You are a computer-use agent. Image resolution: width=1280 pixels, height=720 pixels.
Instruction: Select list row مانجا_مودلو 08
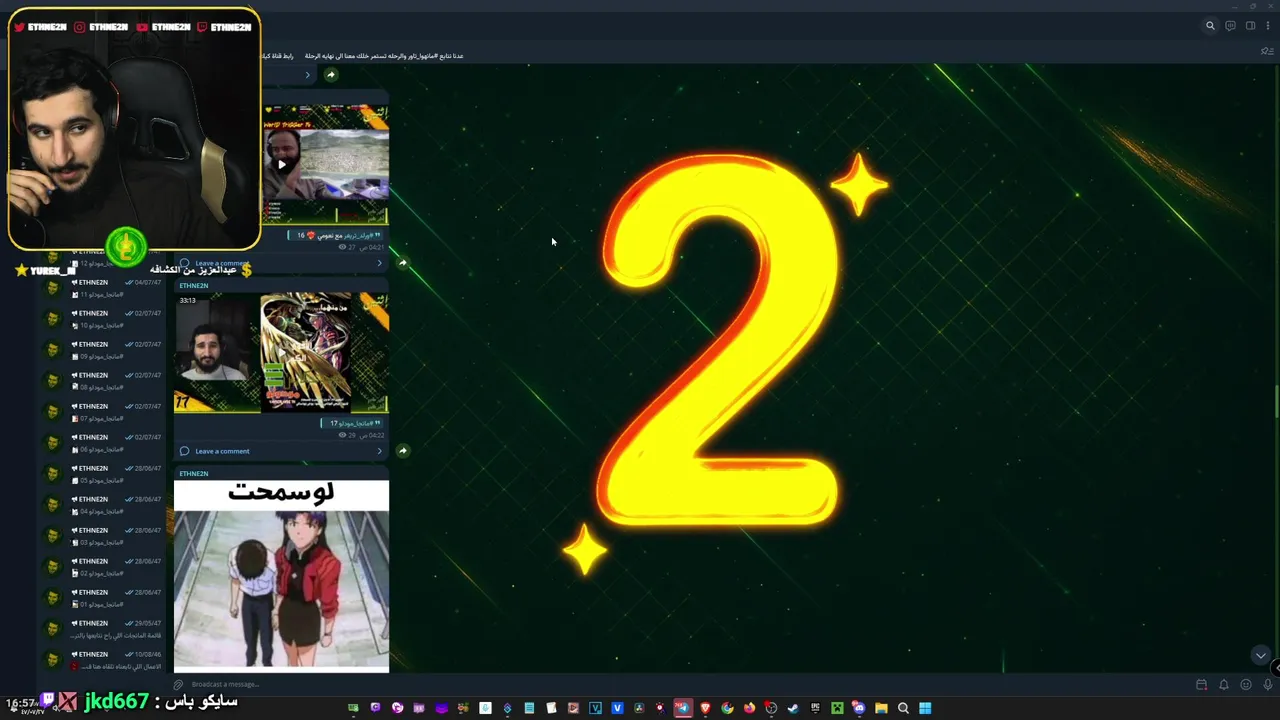[x=105, y=382]
